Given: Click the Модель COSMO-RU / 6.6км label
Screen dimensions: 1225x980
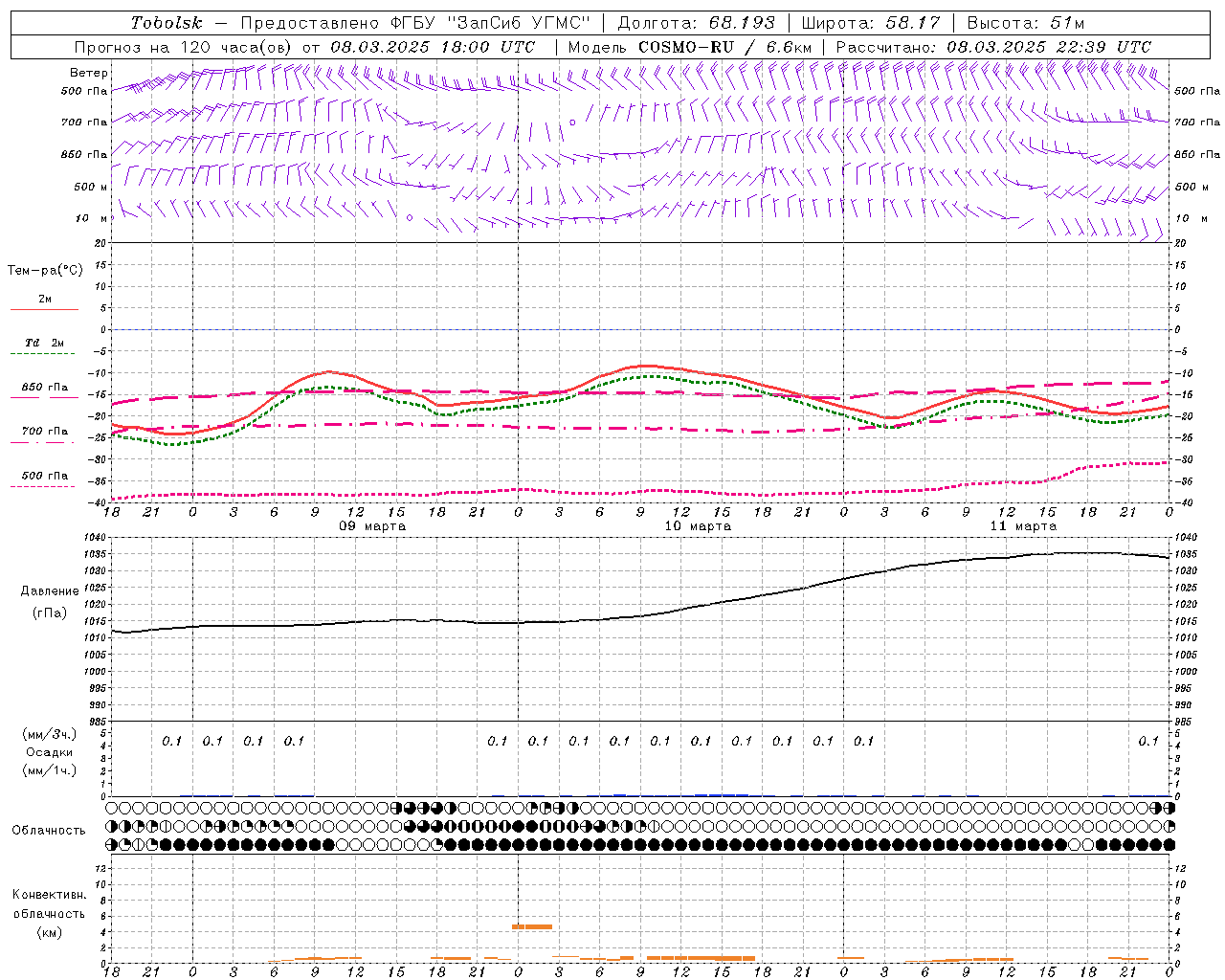Looking at the screenshot, I should coord(689,47).
